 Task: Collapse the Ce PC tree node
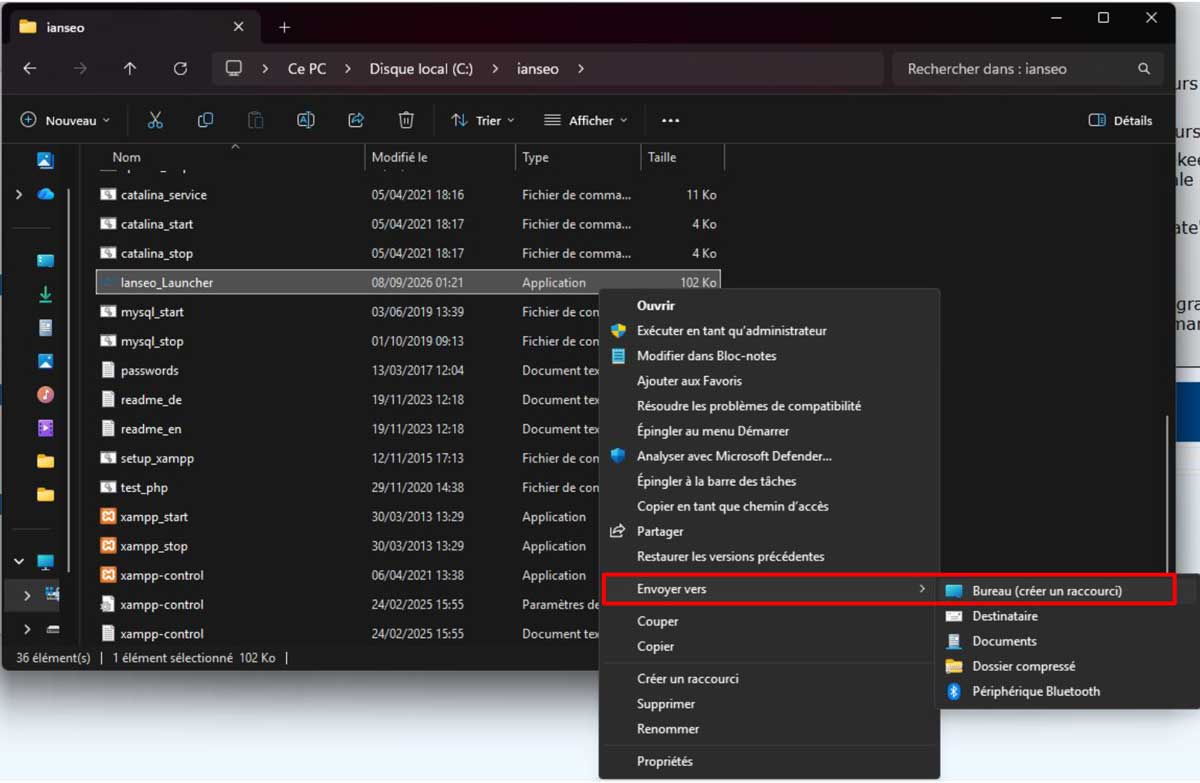[19, 562]
